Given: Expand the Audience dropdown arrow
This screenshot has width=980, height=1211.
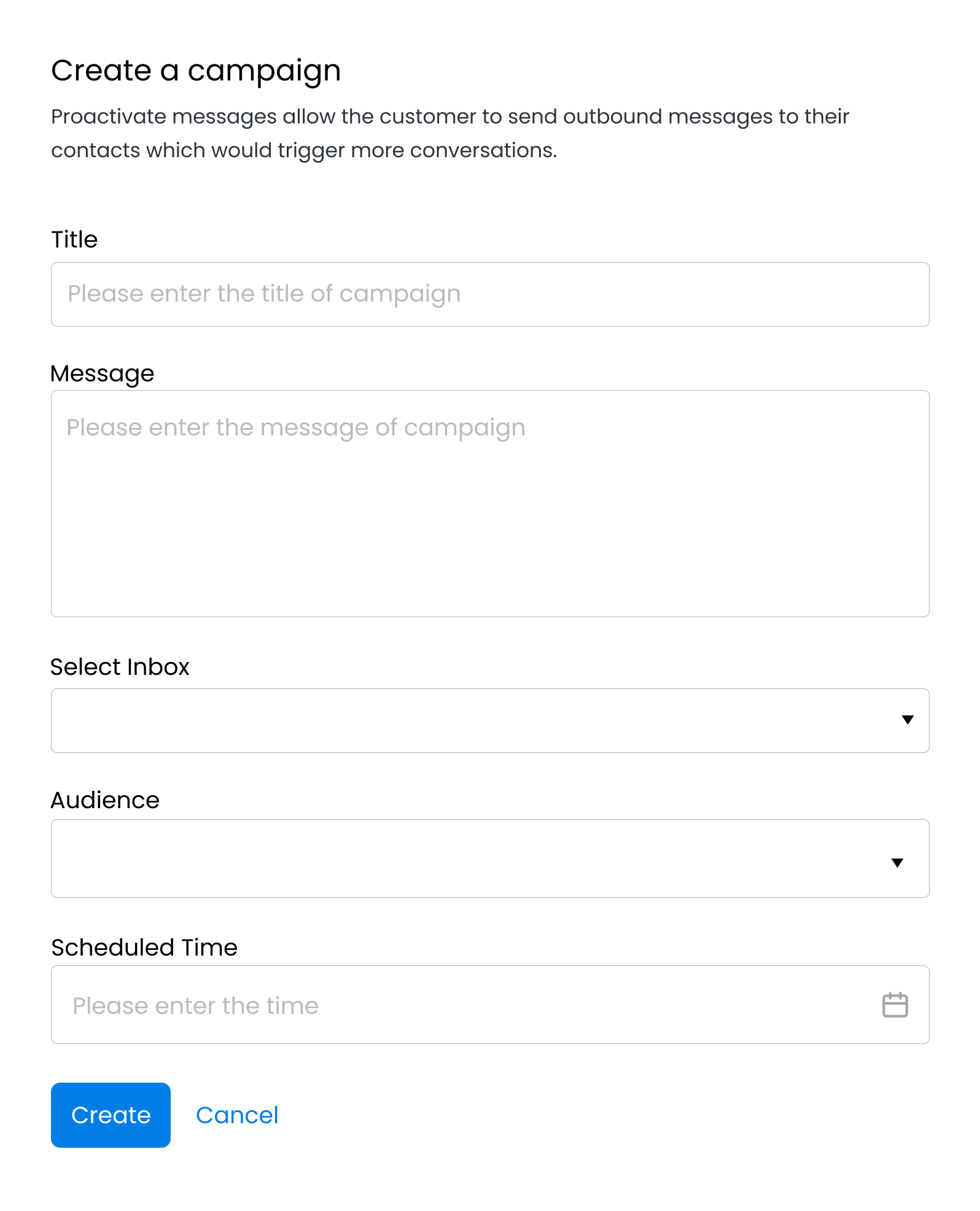Looking at the screenshot, I should point(897,863).
